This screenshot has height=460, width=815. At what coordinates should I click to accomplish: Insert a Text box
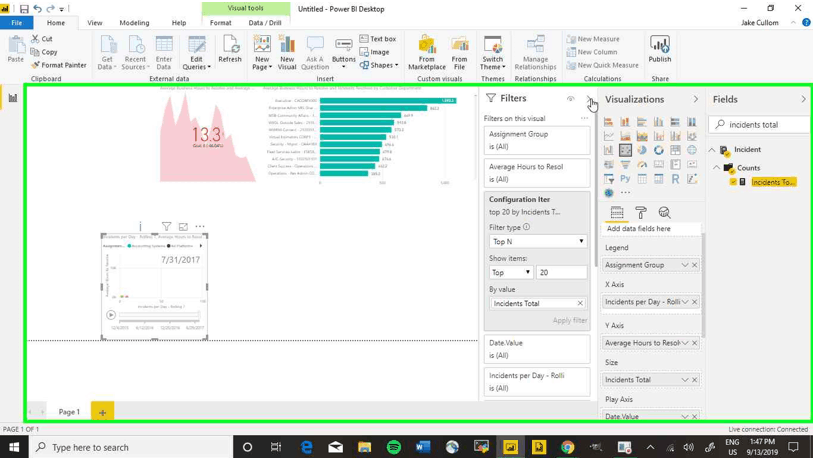tap(378, 39)
